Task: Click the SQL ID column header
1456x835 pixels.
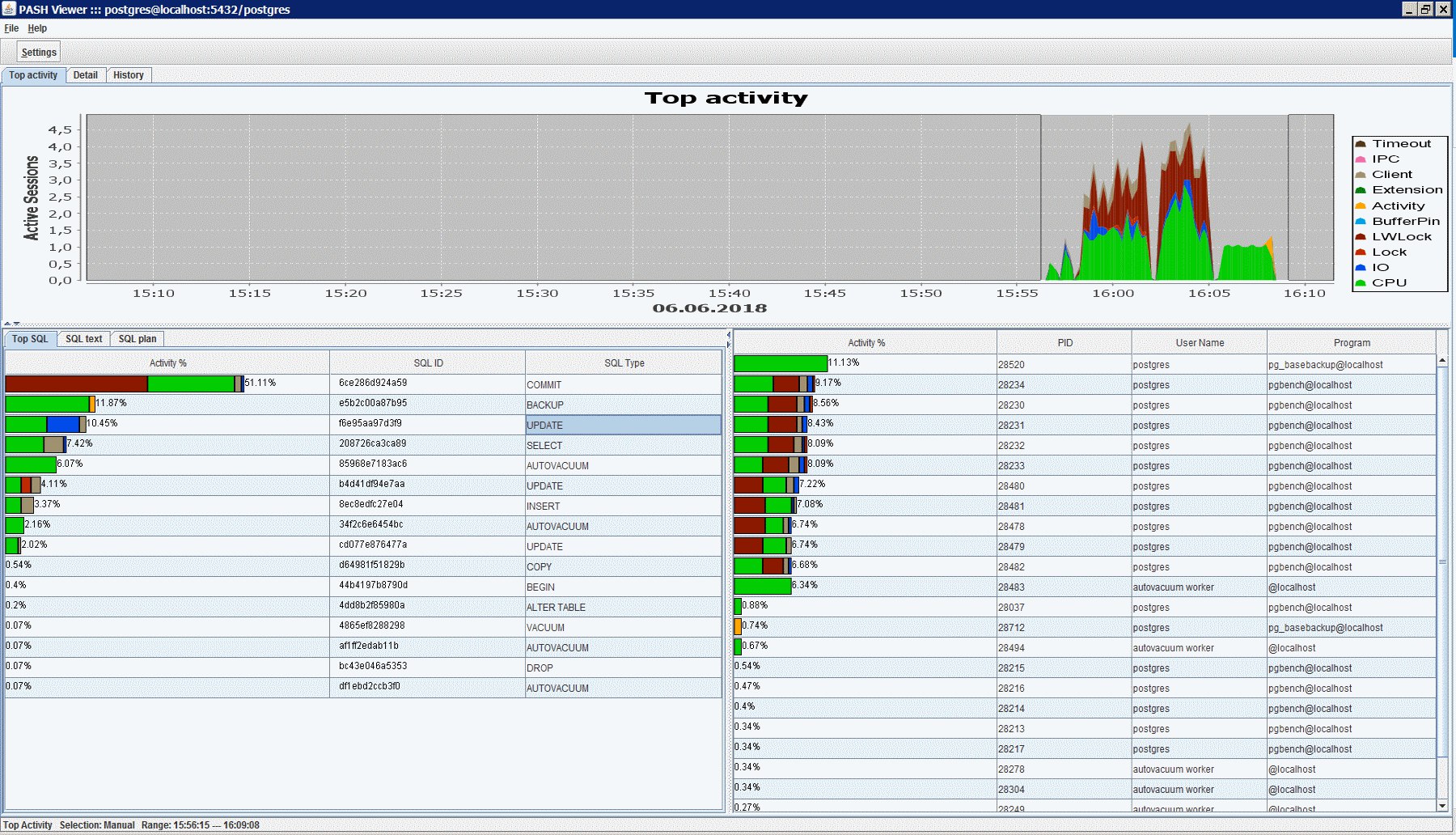Action: coord(428,363)
